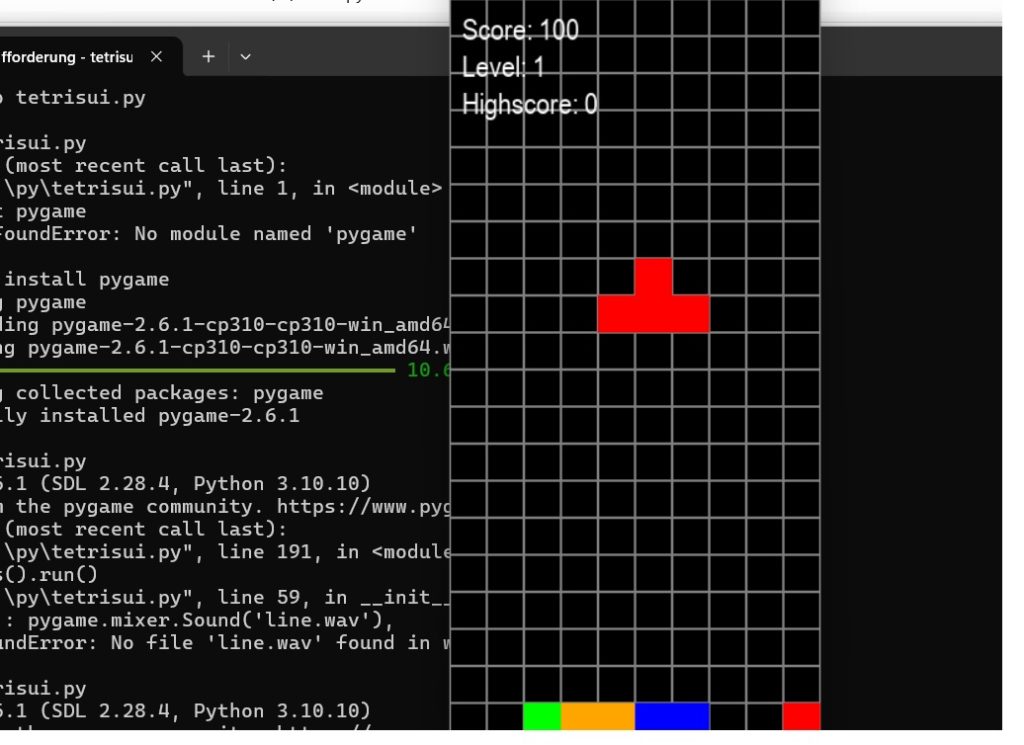The image size is (1024, 745).
Task: Click the 'Highscore: 0' label in the game
Action: 529,104
